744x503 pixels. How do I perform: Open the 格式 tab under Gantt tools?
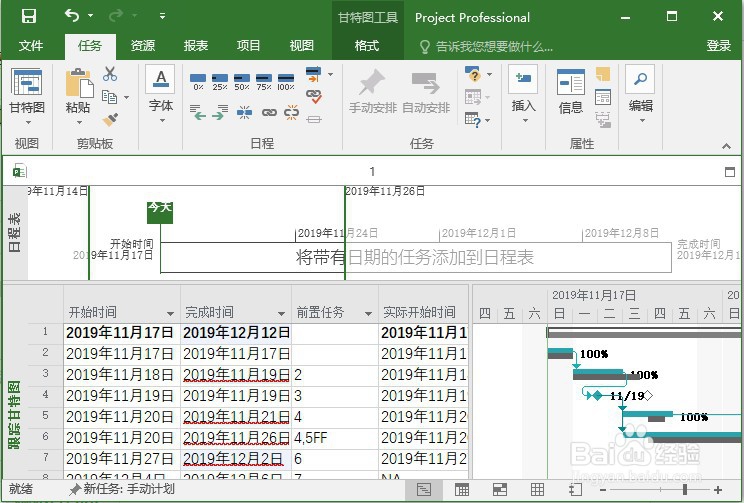pos(367,46)
